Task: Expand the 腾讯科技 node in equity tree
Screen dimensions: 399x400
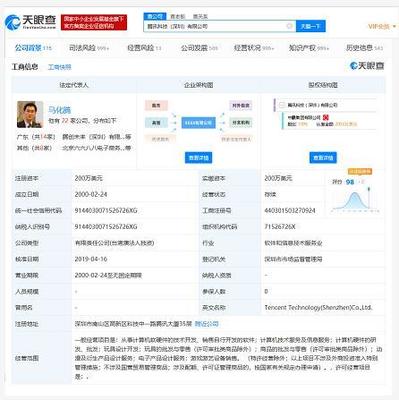Action: 282,105
